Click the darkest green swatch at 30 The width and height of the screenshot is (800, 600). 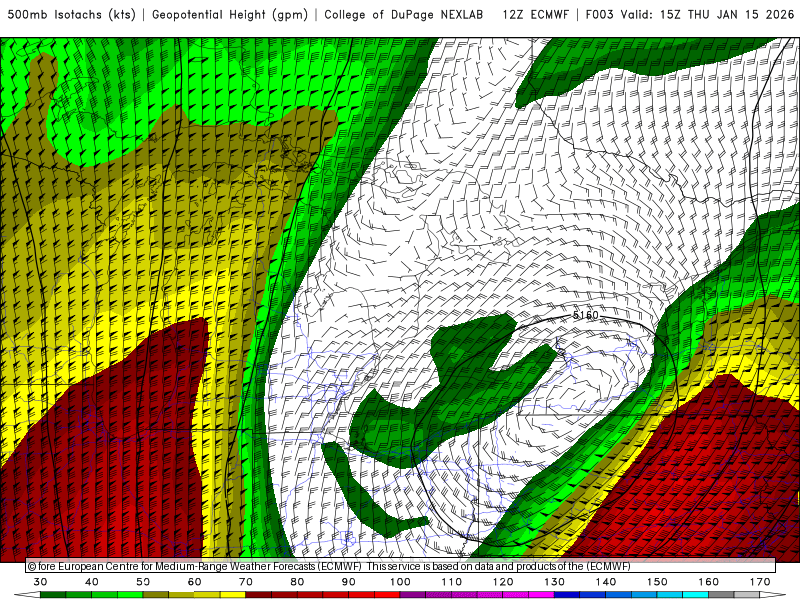53,595
